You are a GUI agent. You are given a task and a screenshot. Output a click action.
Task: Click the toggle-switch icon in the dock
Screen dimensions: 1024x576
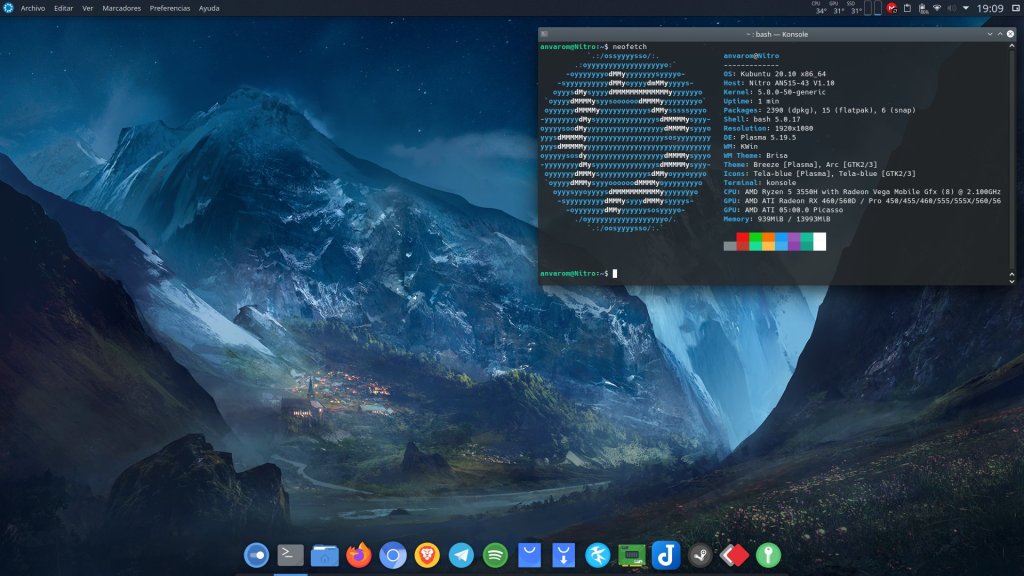tap(256, 554)
